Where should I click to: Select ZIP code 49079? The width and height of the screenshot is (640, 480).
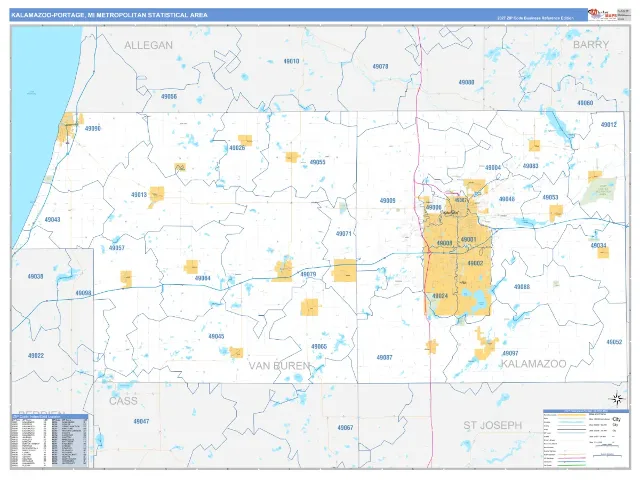pyautogui.click(x=308, y=274)
